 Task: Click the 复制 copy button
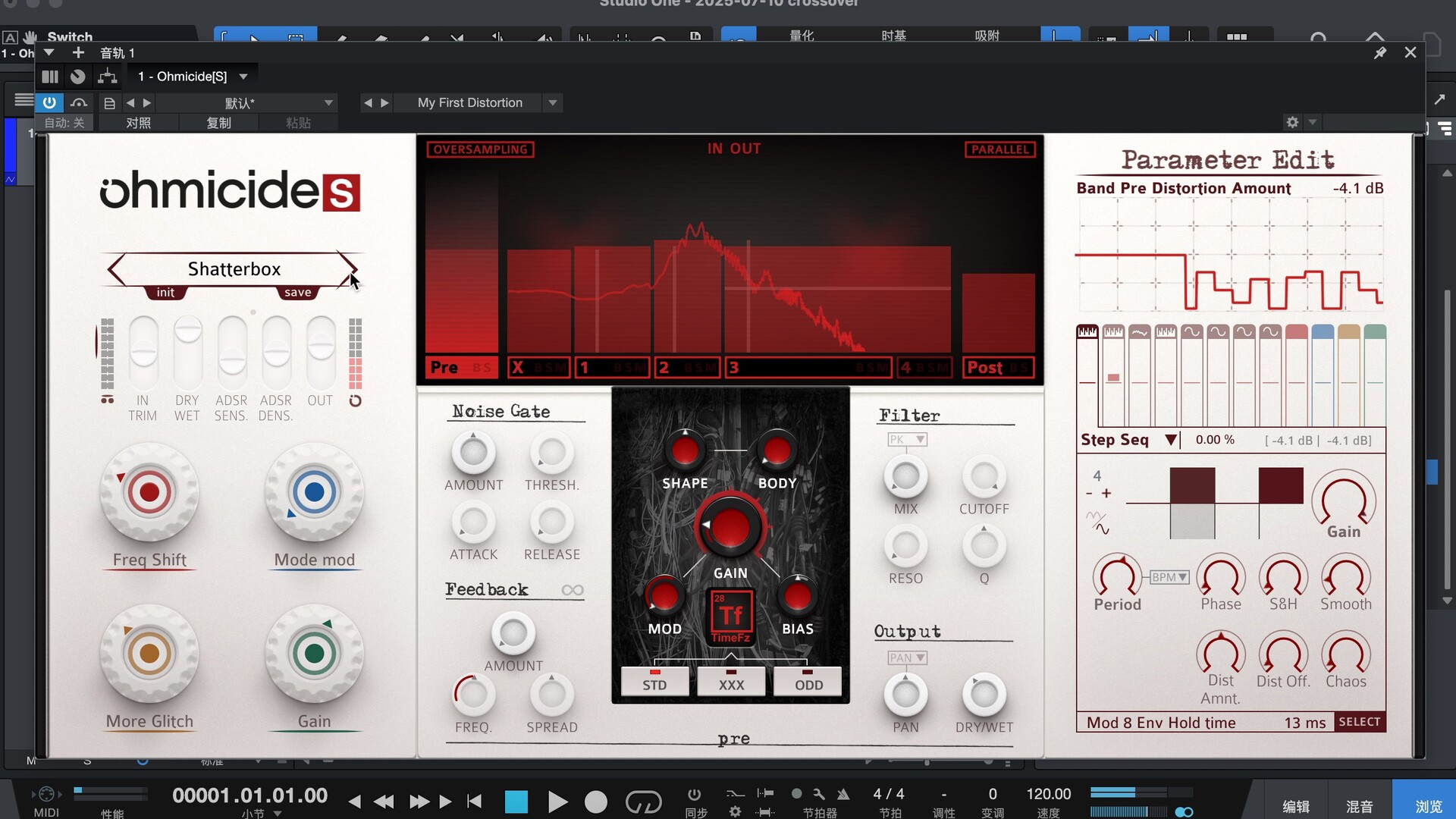pos(218,123)
